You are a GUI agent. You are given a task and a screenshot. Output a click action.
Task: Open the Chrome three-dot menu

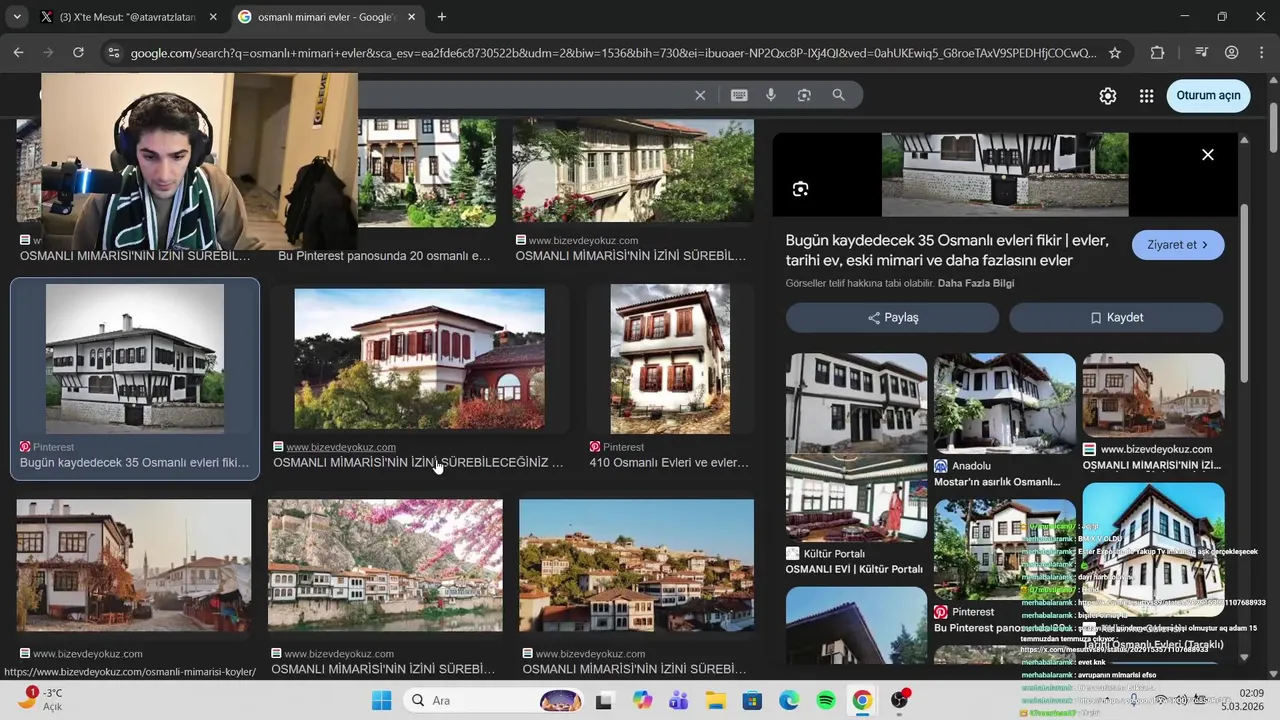pyautogui.click(x=1261, y=53)
